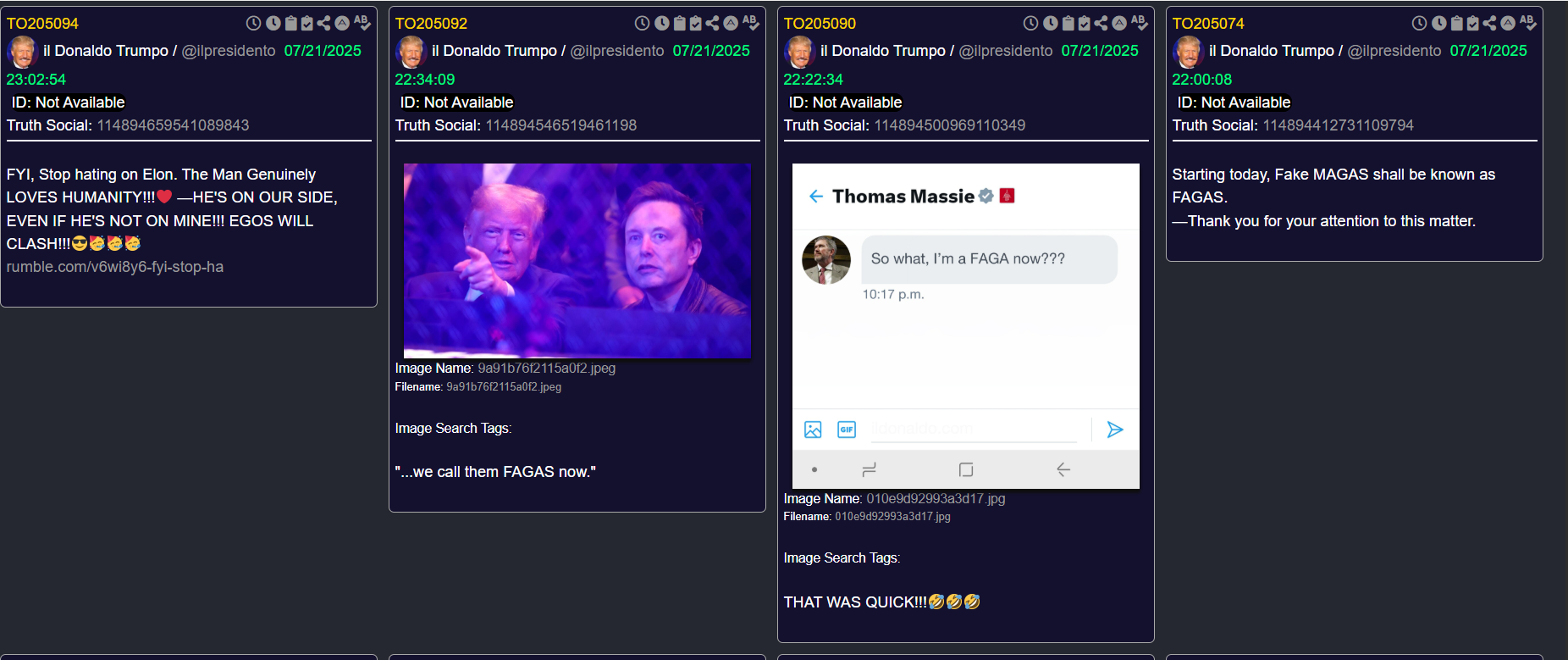Click the AB spellcheck icon on card TO205092
This screenshot has width=1568, height=660.
(x=751, y=23)
